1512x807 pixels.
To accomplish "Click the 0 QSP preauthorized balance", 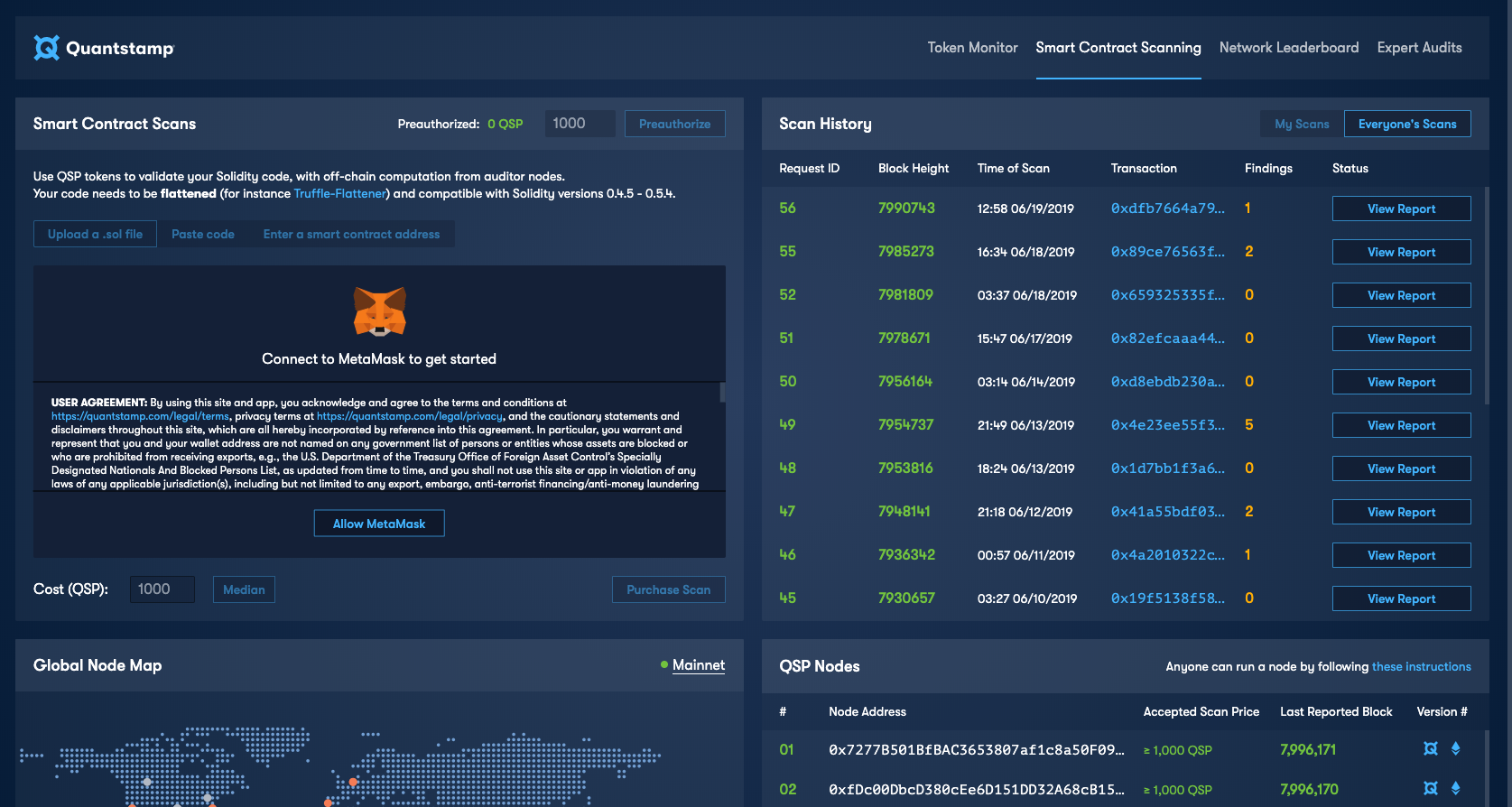I will (x=506, y=124).
